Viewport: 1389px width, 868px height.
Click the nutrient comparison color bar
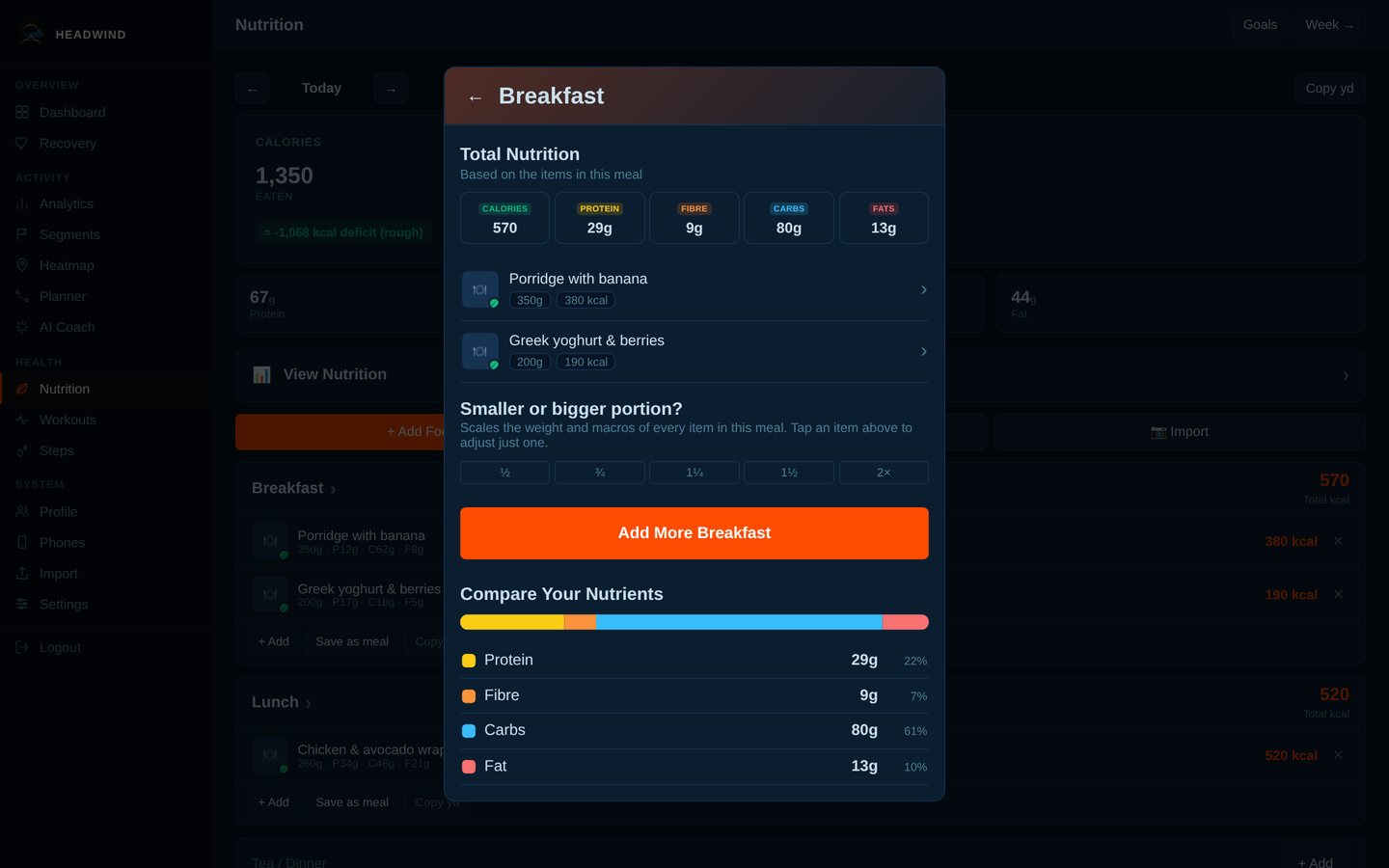[x=694, y=622]
